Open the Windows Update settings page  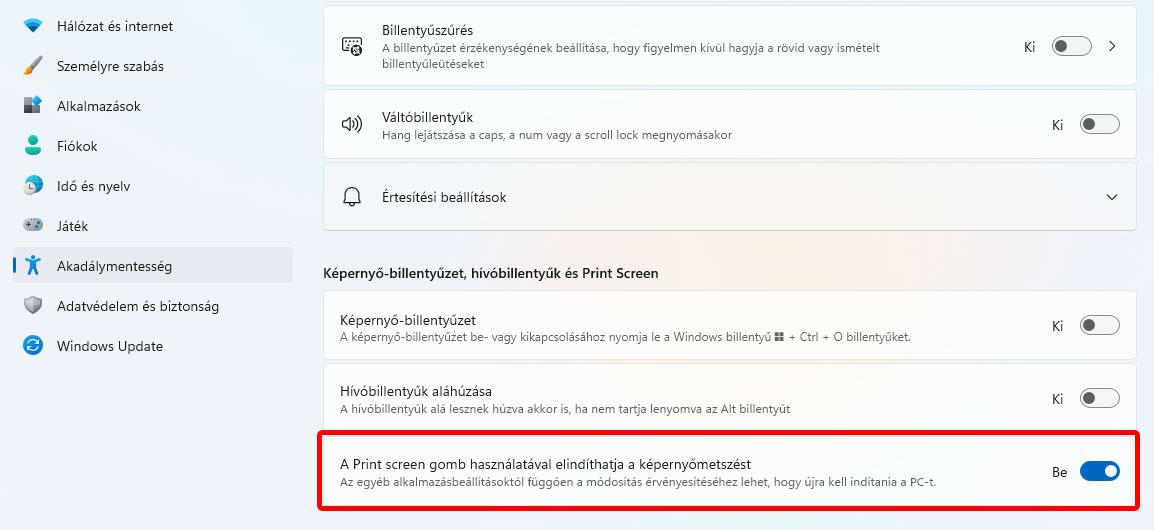(109, 346)
